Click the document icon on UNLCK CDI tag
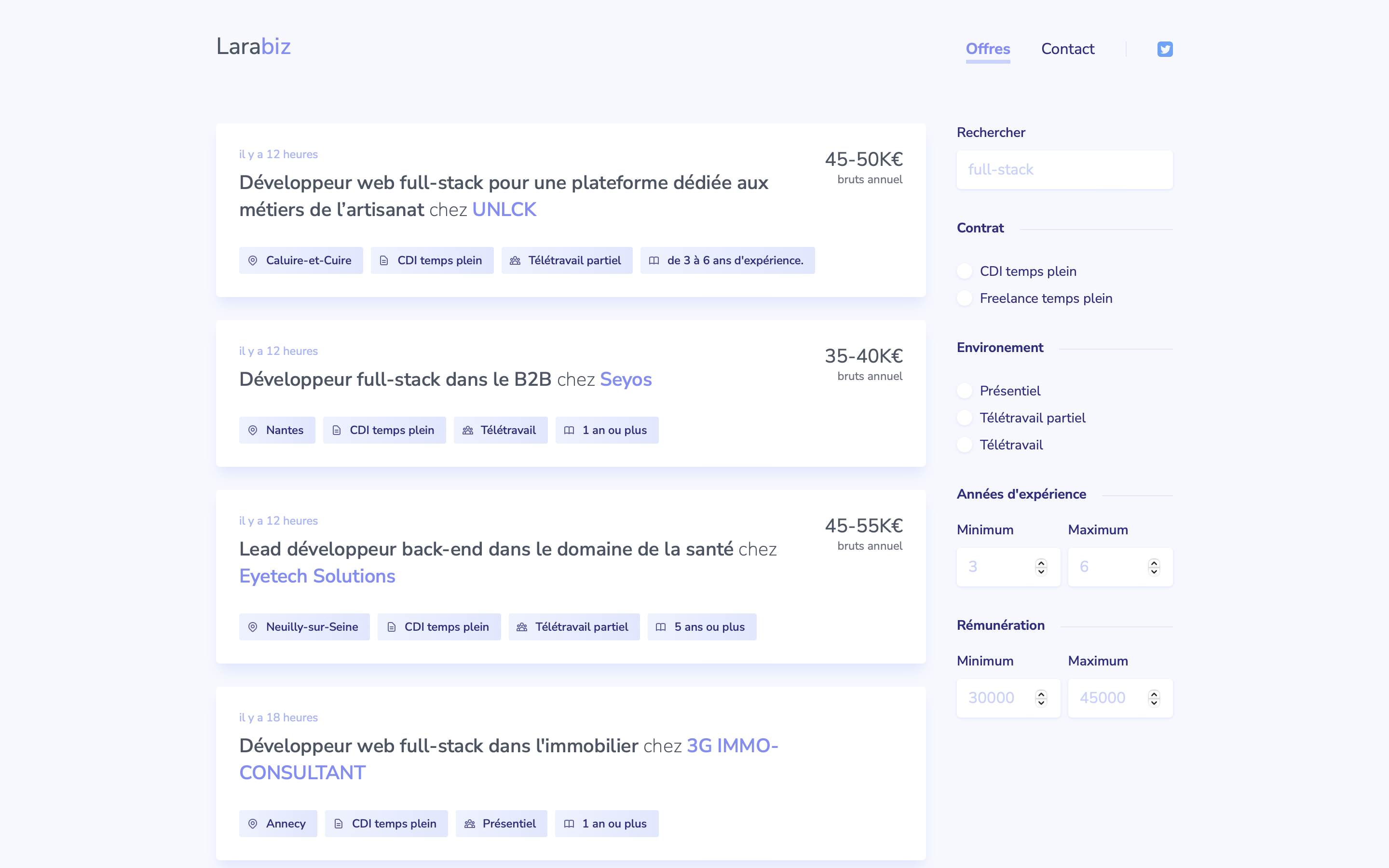Image resolution: width=1389 pixels, height=868 pixels. click(x=384, y=260)
